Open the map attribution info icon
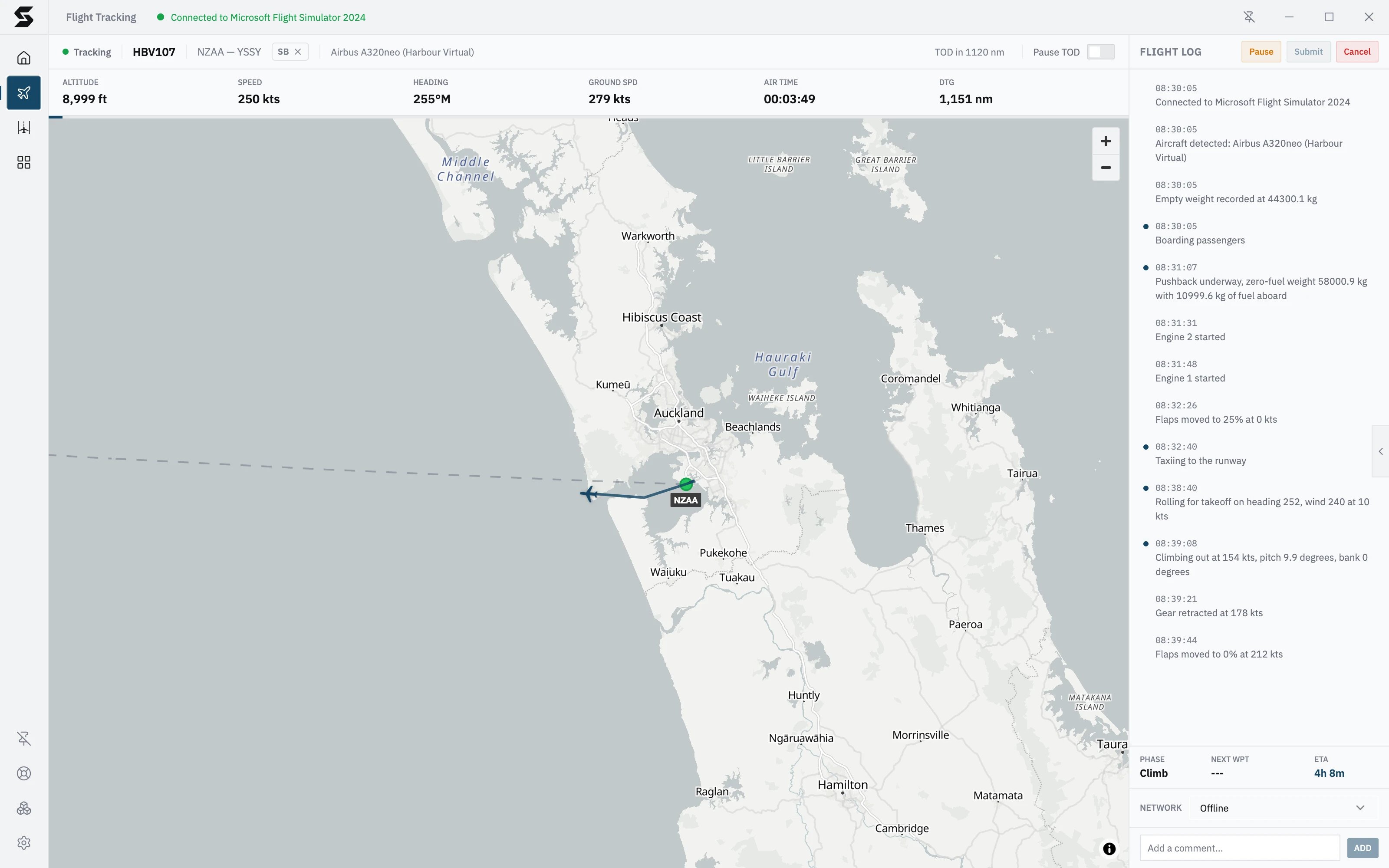Image resolution: width=1389 pixels, height=868 pixels. tap(1109, 848)
